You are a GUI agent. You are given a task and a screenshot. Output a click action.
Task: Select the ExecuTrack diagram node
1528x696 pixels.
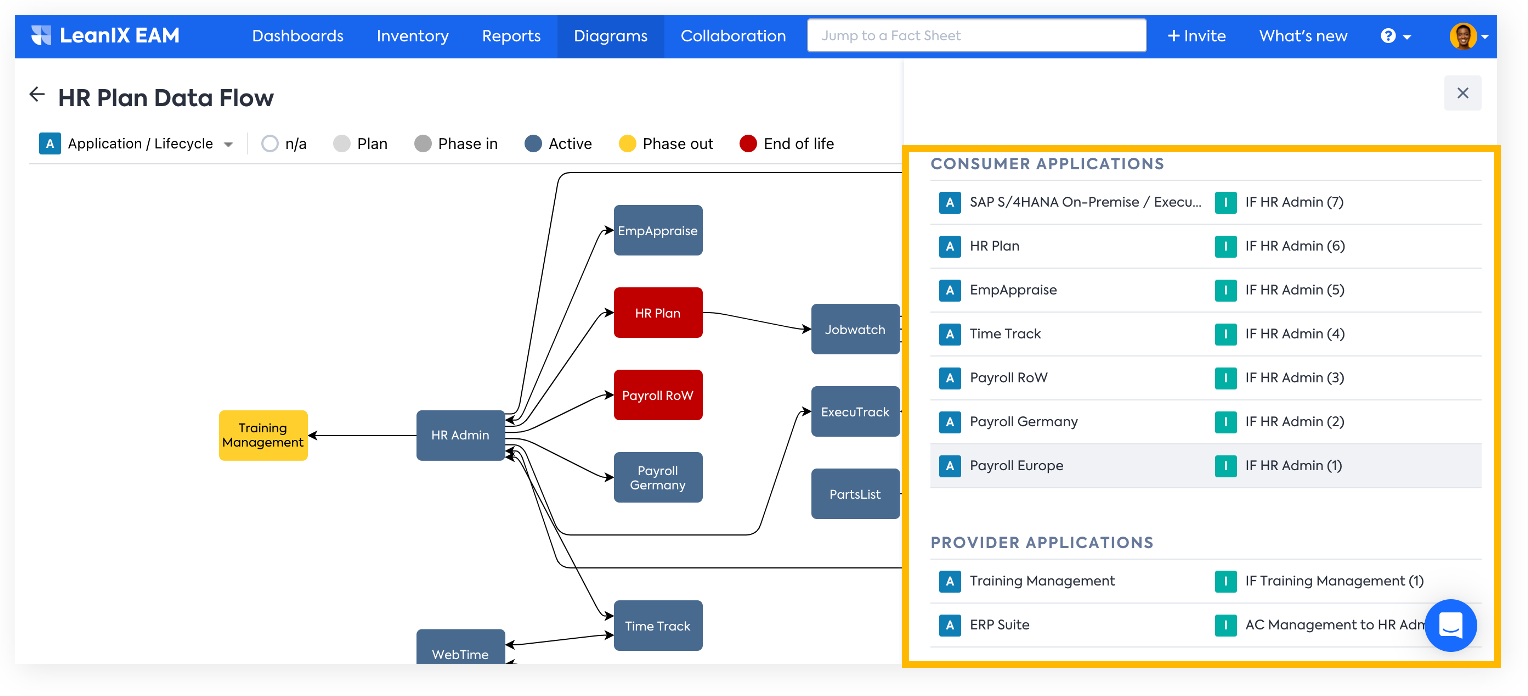pos(855,412)
